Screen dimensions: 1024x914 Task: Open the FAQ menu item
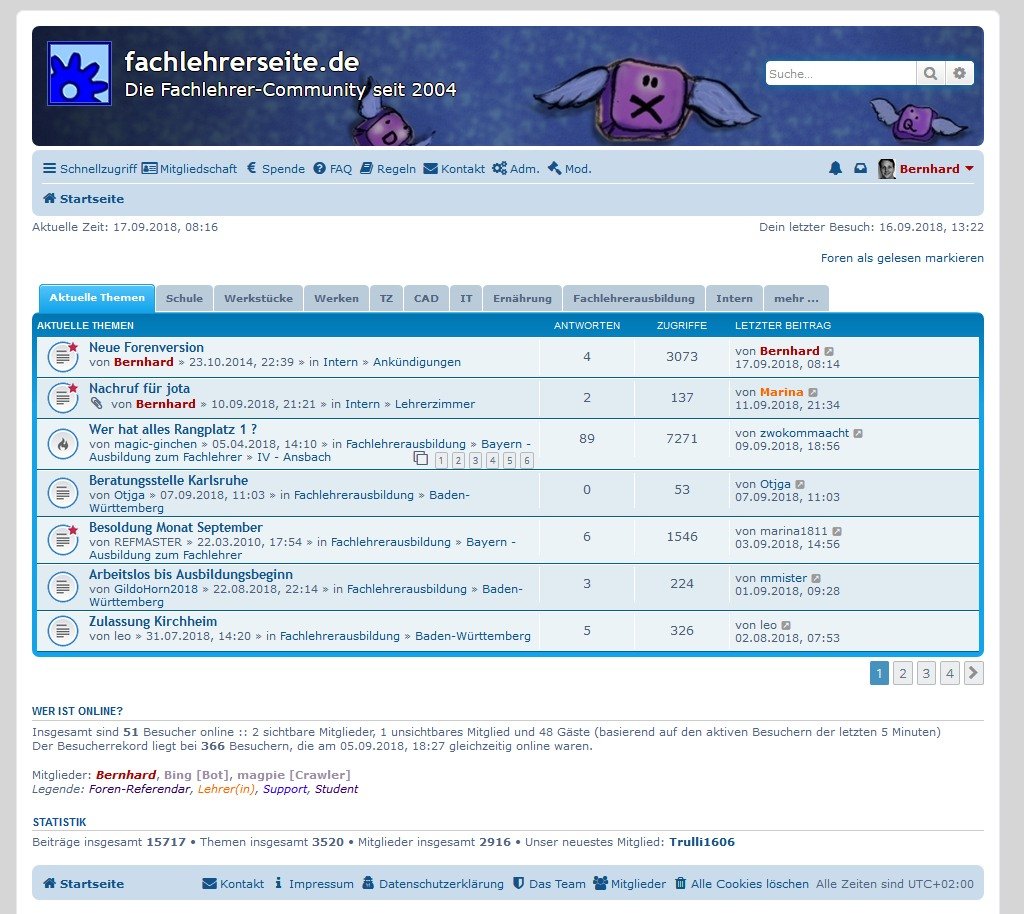(x=333, y=169)
